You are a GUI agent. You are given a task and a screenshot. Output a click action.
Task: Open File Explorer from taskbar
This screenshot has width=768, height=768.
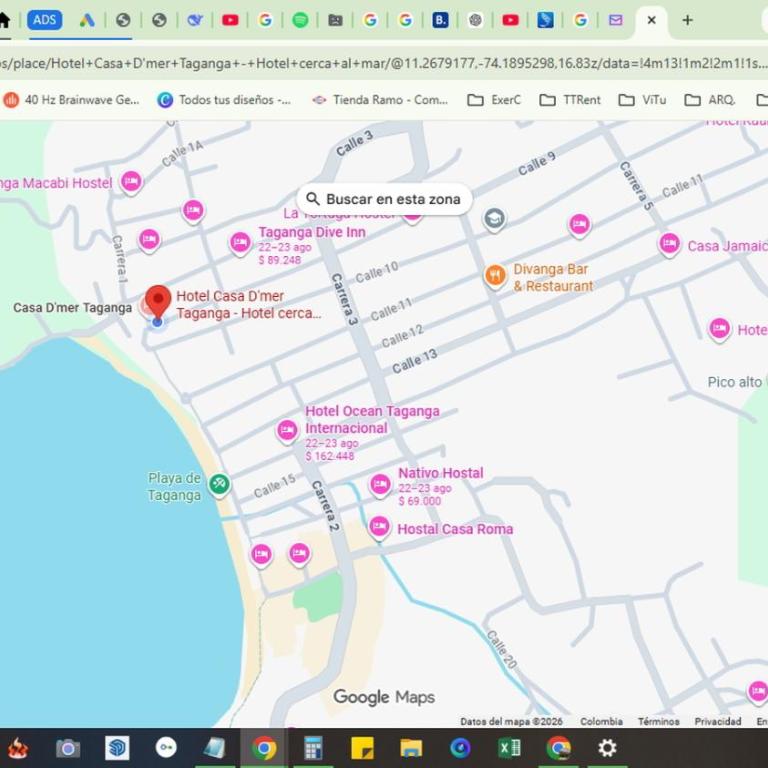pos(411,748)
